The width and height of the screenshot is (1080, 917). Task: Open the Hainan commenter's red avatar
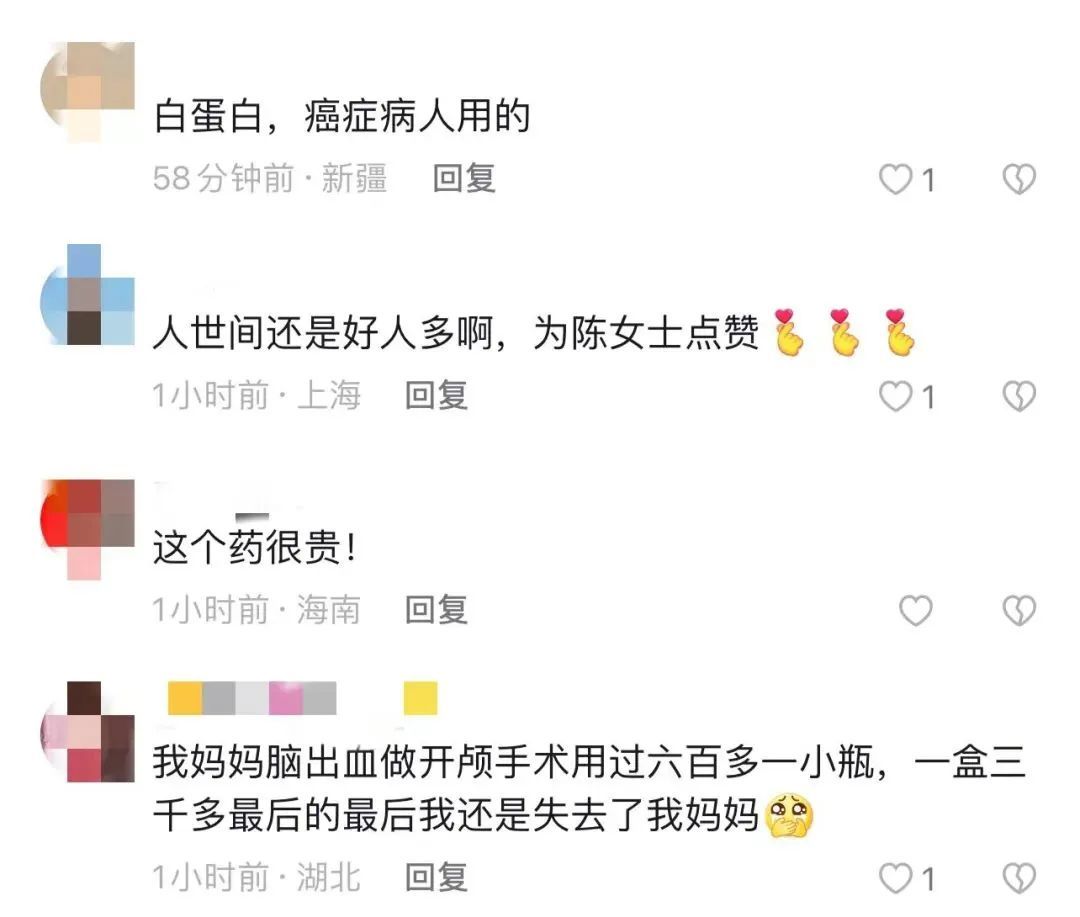click(x=87, y=530)
